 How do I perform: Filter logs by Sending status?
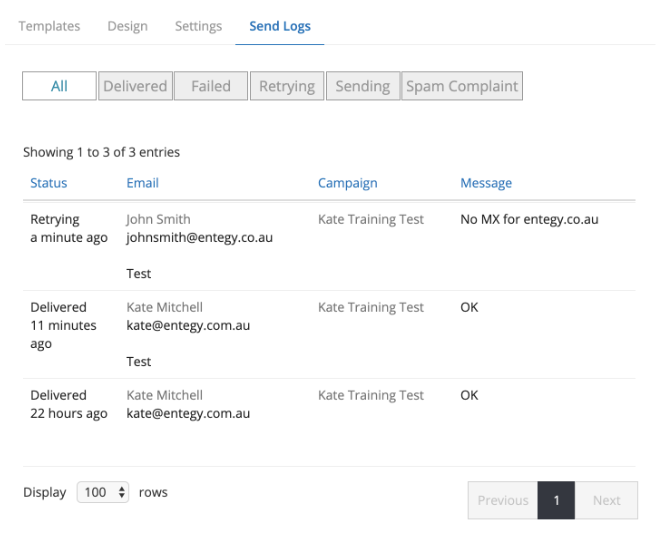click(363, 86)
